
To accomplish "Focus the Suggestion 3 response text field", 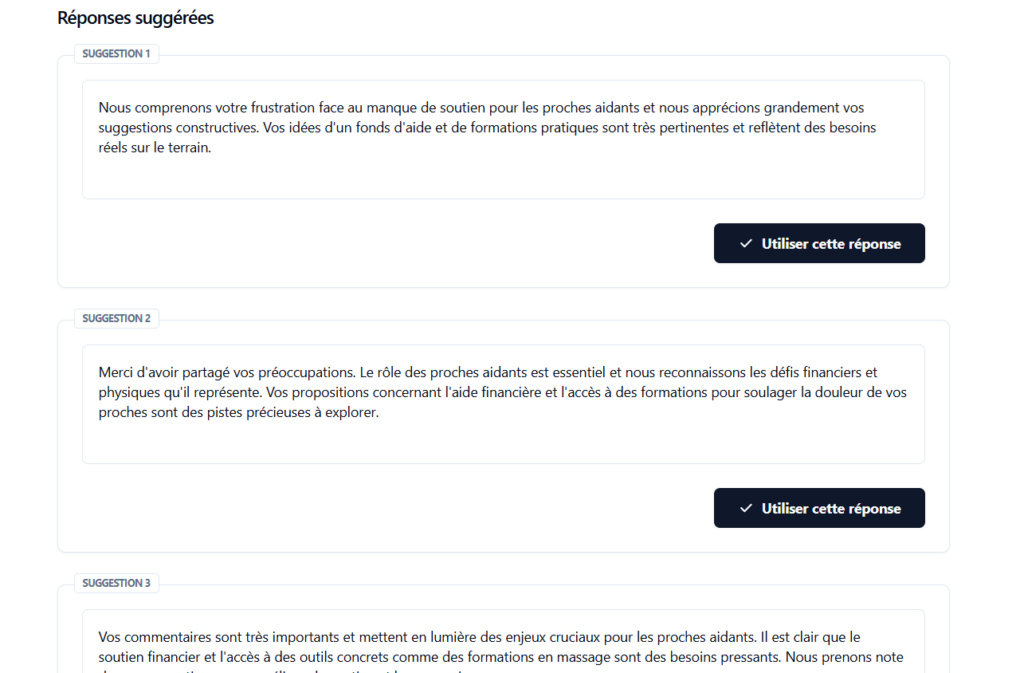I will [x=503, y=642].
